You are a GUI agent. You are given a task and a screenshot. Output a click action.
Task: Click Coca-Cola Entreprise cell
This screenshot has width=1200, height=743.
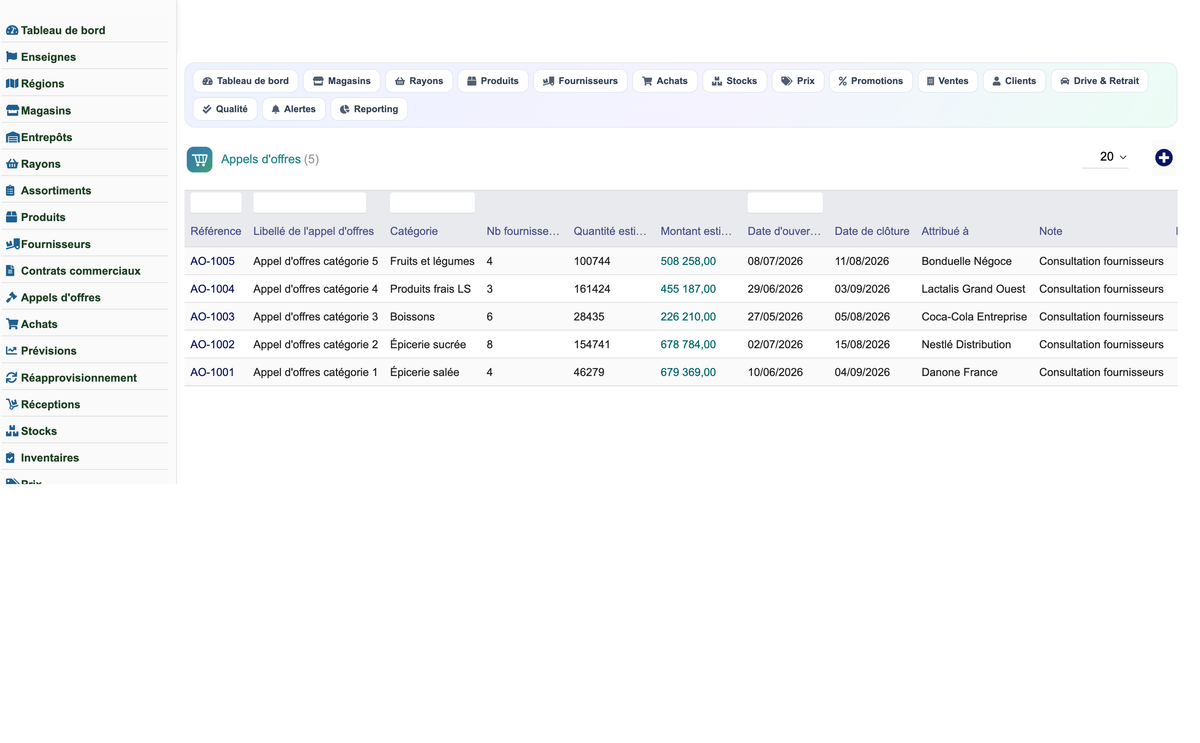click(974, 317)
